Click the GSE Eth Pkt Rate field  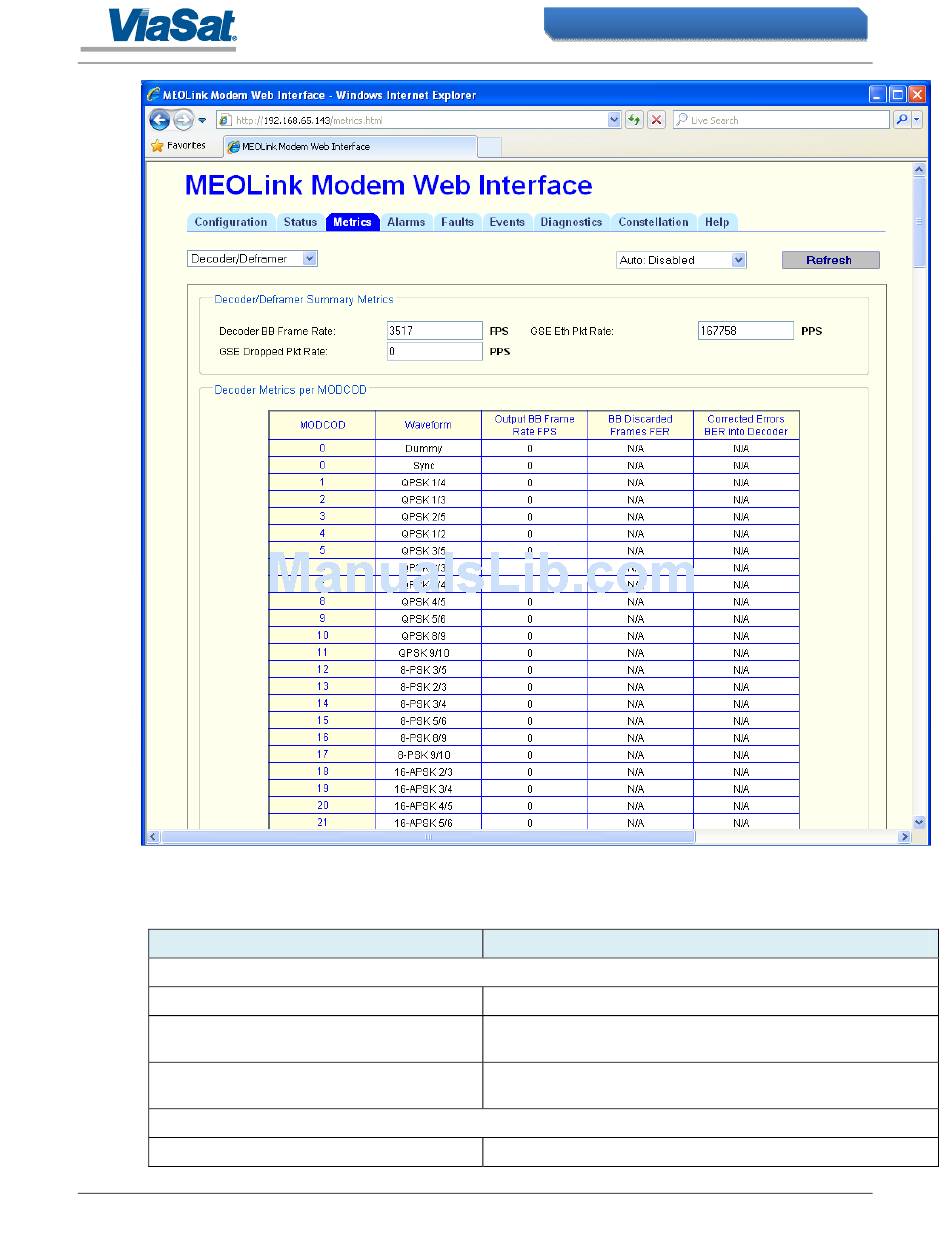pyautogui.click(x=746, y=331)
